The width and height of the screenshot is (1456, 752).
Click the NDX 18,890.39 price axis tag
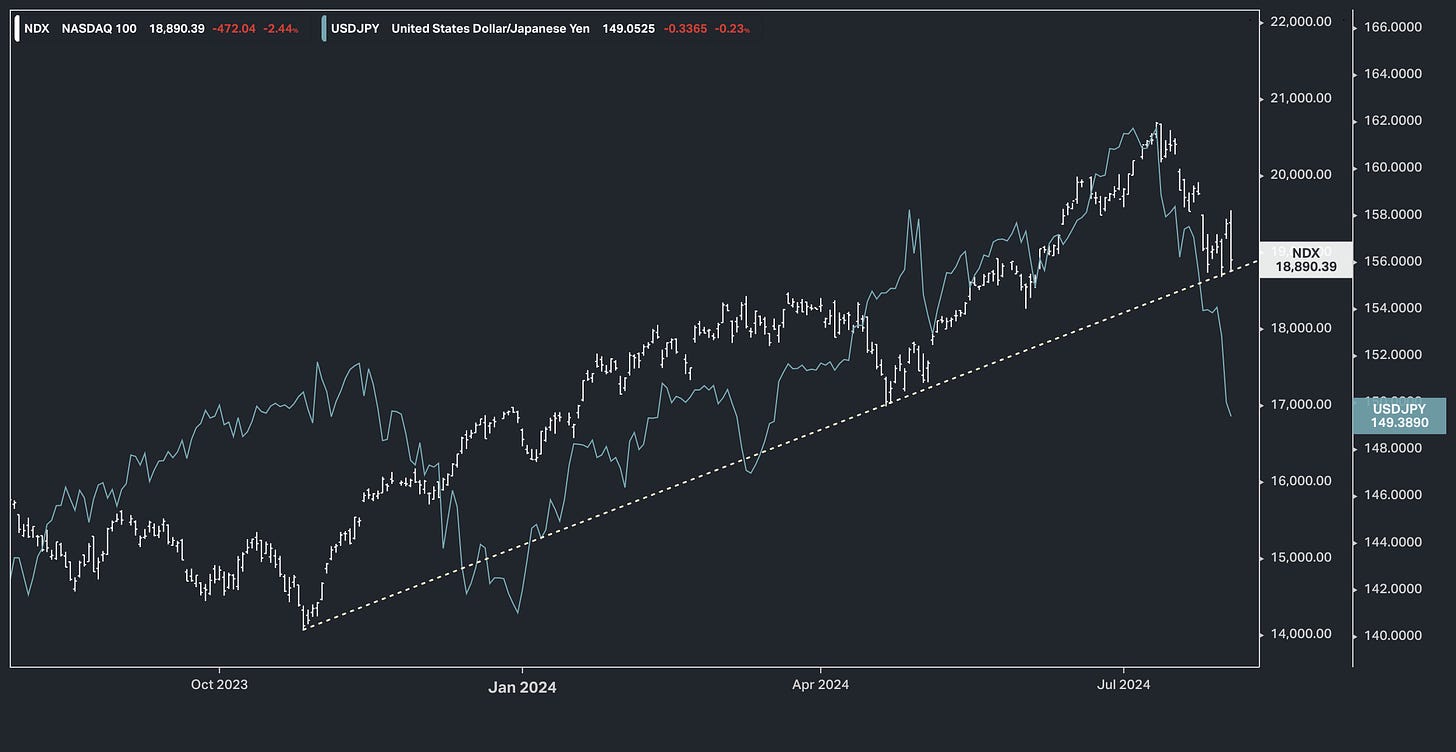(x=1306, y=260)
